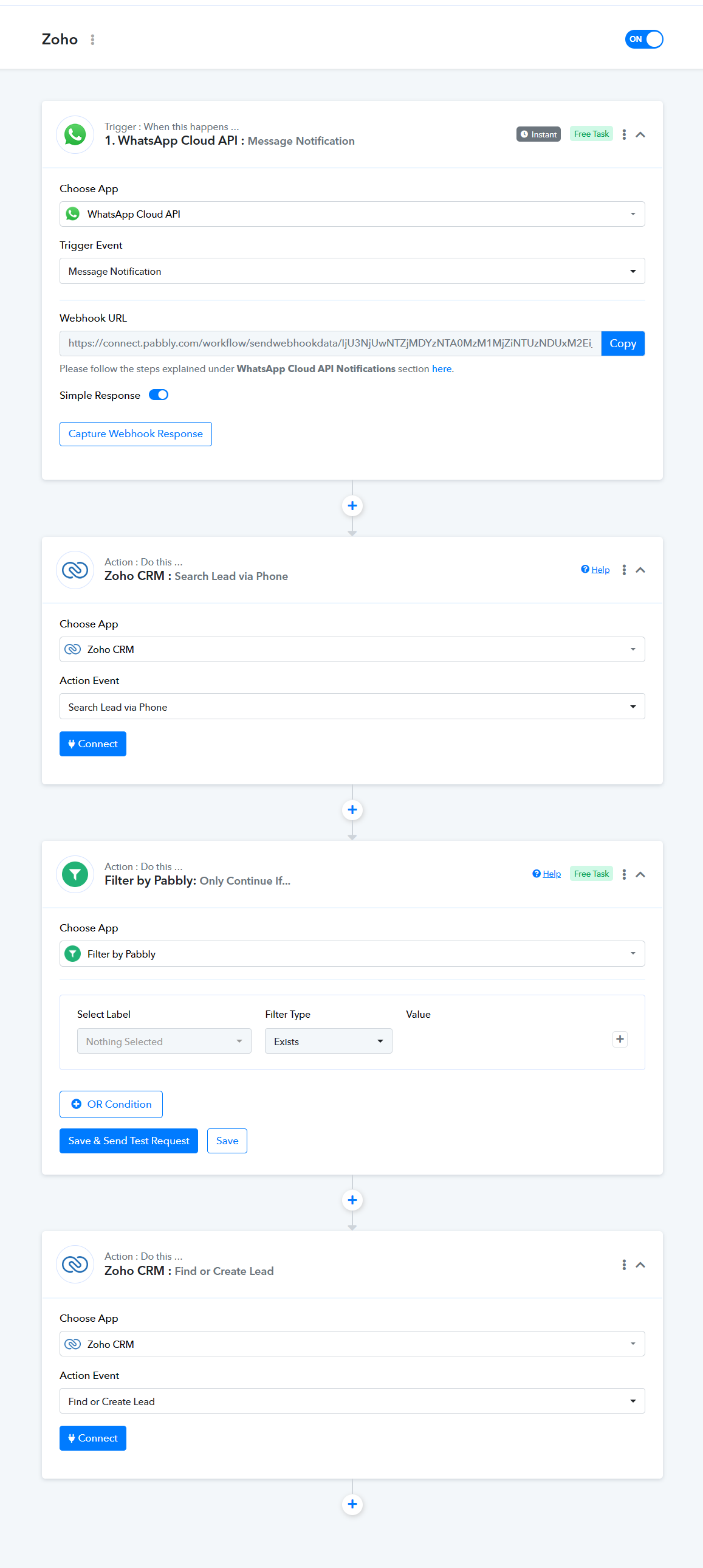Toggle the Simple Response switch

159,395
